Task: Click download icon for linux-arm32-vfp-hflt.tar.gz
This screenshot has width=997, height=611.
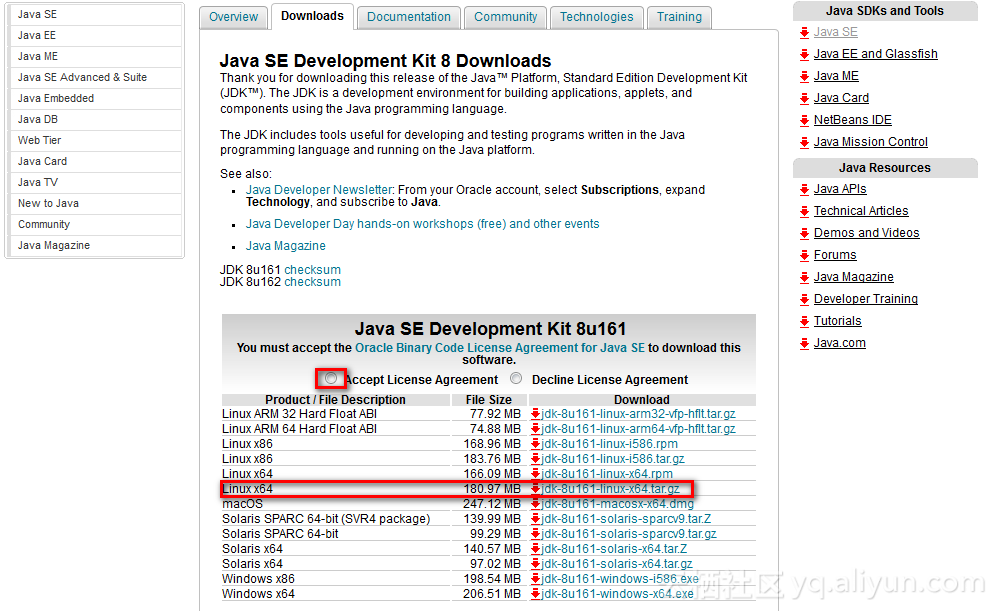Action: coord(535,414)
